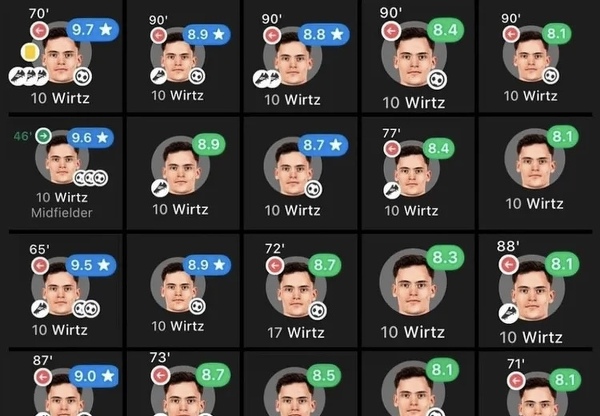
Task: Click the 9.6 star rating badge
Action: coord(90,138)
